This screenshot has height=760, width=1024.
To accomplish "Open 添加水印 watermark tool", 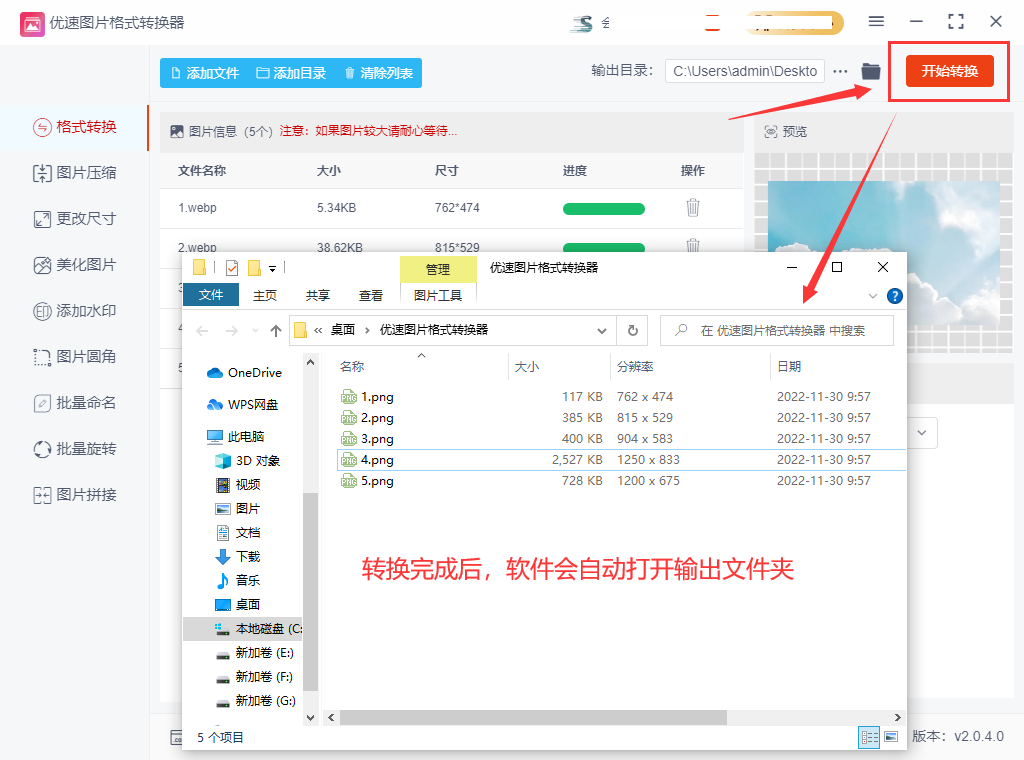I will tap(74, 311).
